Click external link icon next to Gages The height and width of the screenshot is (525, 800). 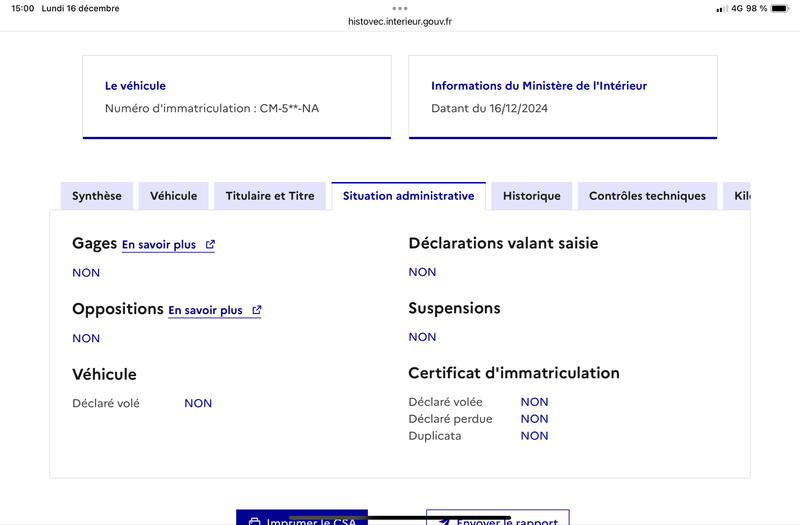[x=210, y=244]
